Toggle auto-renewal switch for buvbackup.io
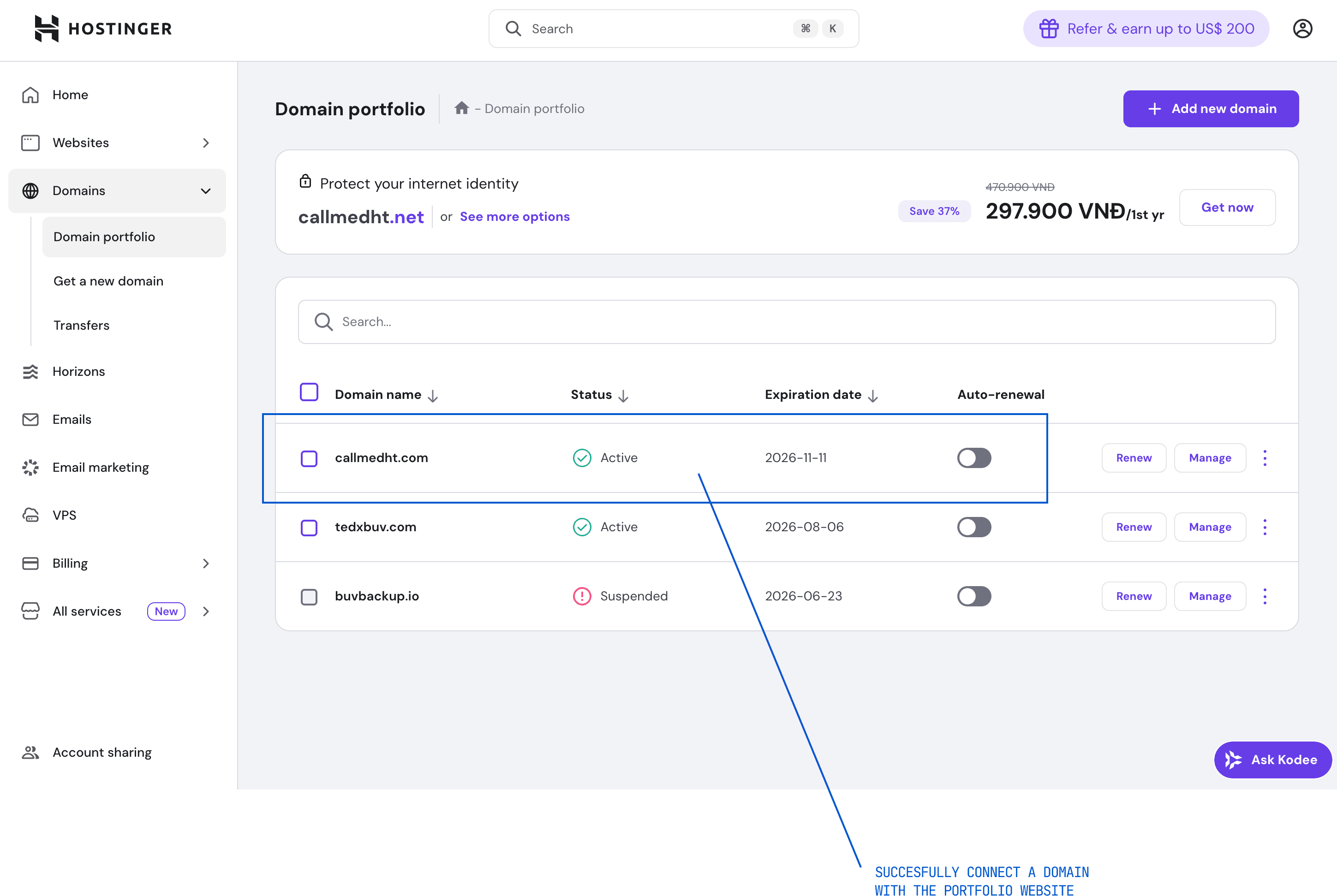1337x896 pixels. 973,596
